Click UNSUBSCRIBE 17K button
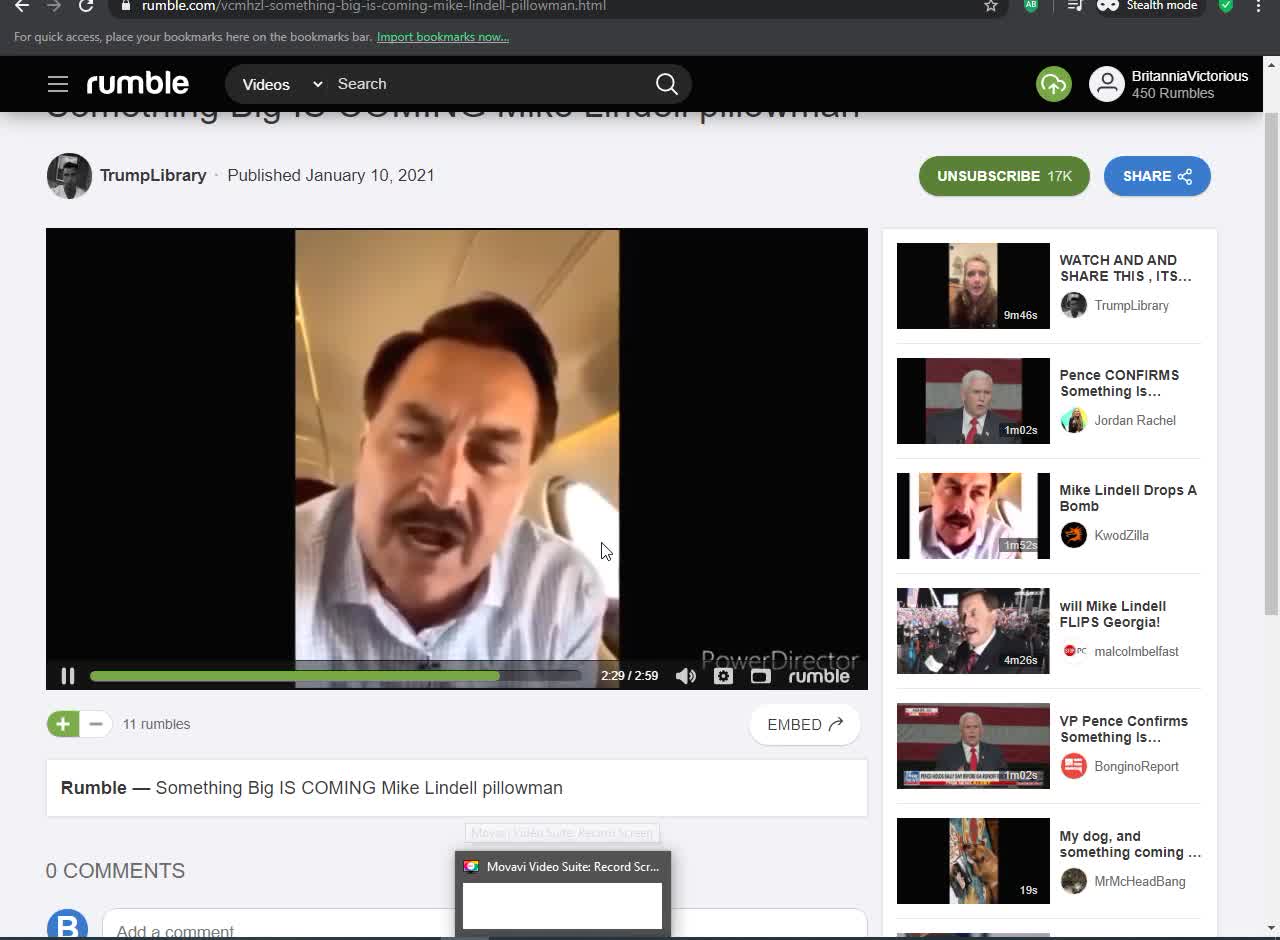This screenshot has width=1280, height=940. coord(1004,176)
